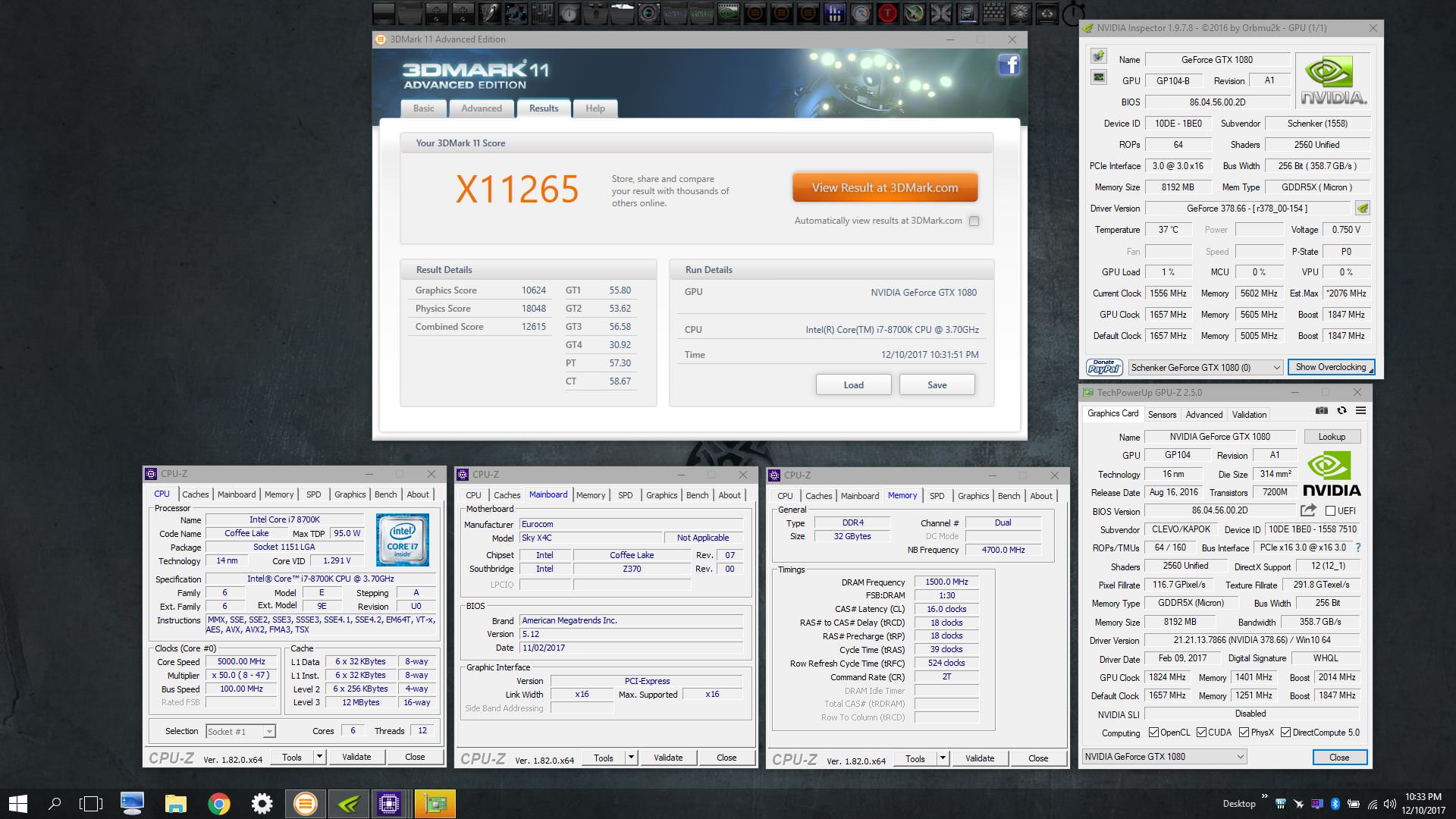Toggle automatically view results at 3DMark.com

pyautogui.click(x=974, y=221)
